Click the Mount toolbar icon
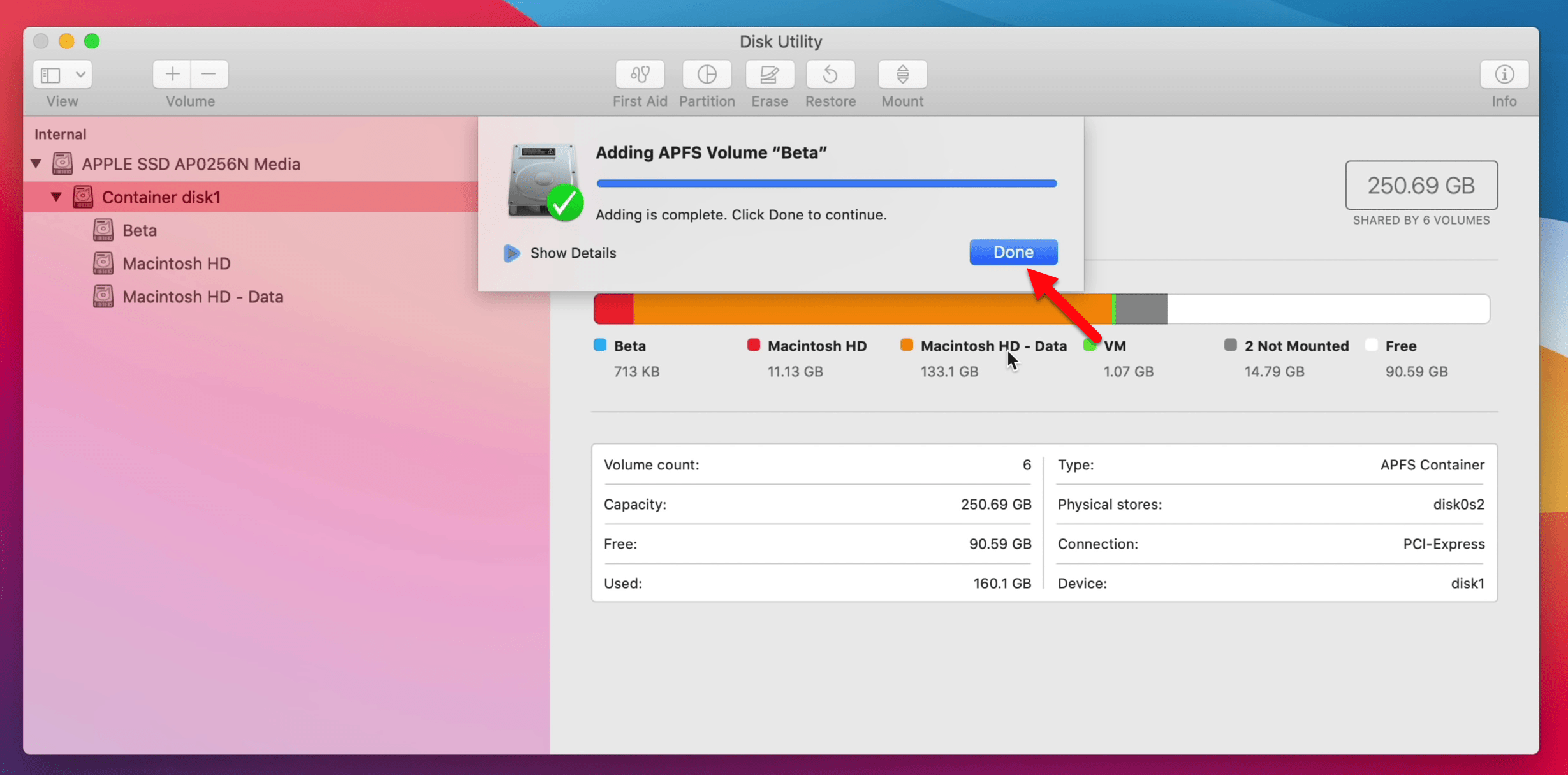This screenshot has height=775, width=1568. (x=902, y=75)
